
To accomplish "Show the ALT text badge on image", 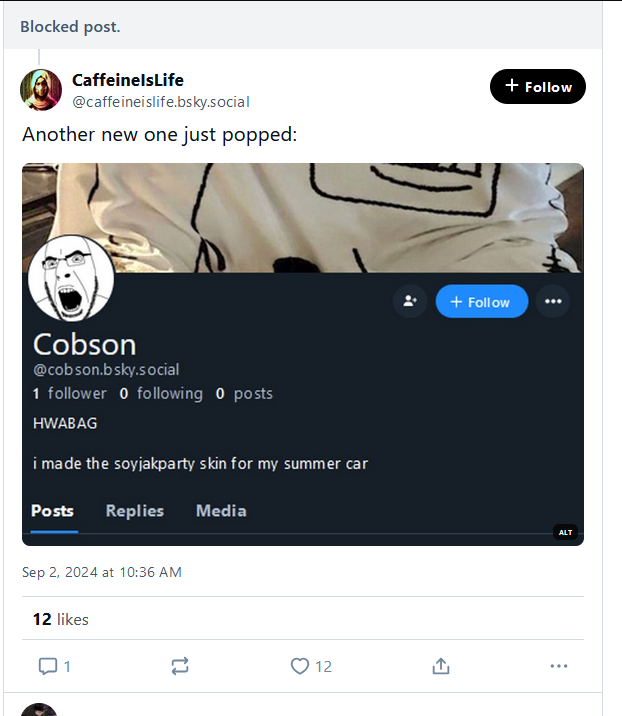I will [x=565, y=532].
